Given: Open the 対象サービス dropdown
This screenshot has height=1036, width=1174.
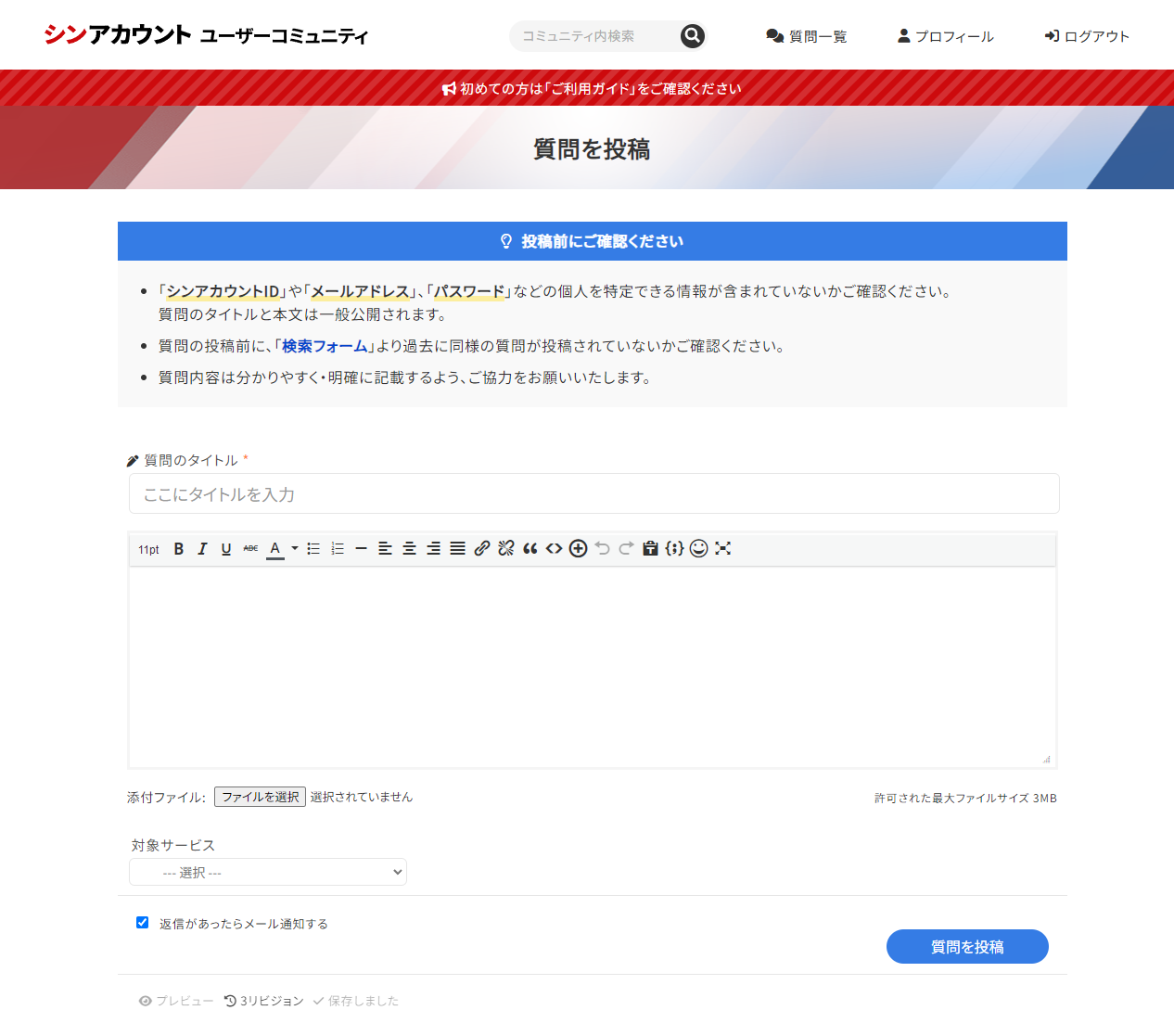Looking at the screenshot, I should [x=268, y=873].
